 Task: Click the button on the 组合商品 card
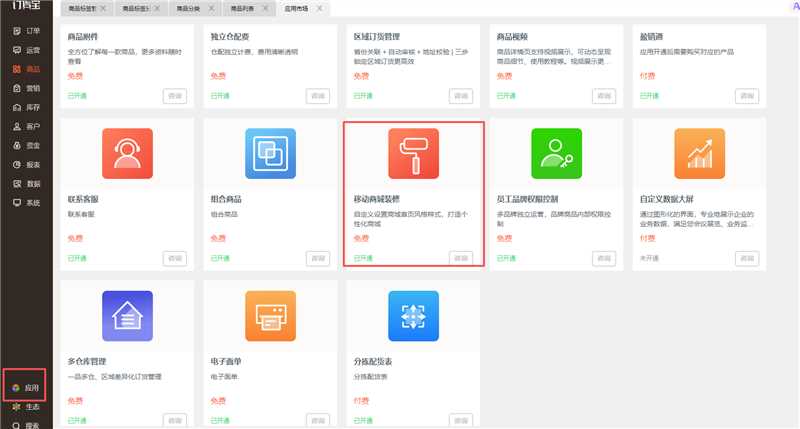318,259
